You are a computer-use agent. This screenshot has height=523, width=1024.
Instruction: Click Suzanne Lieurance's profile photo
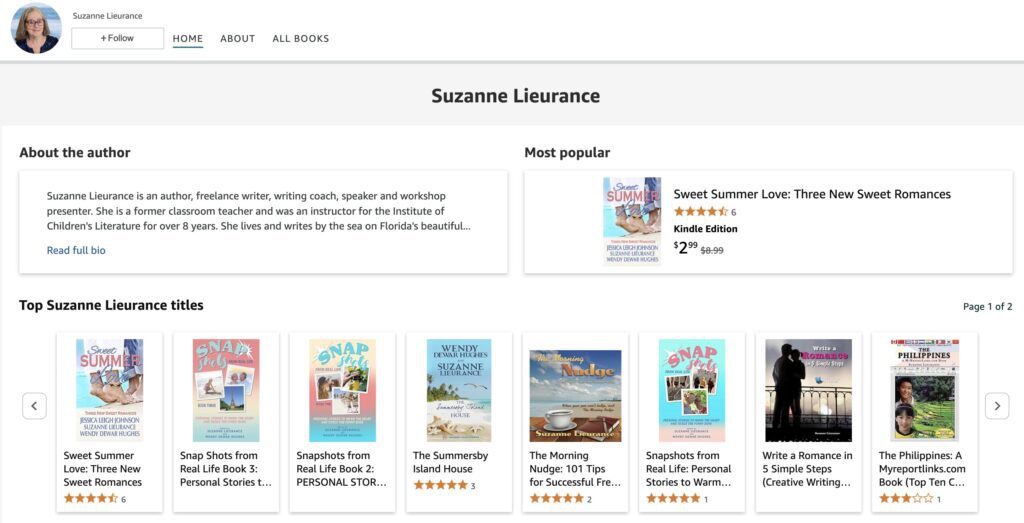(x=36, y=28)
